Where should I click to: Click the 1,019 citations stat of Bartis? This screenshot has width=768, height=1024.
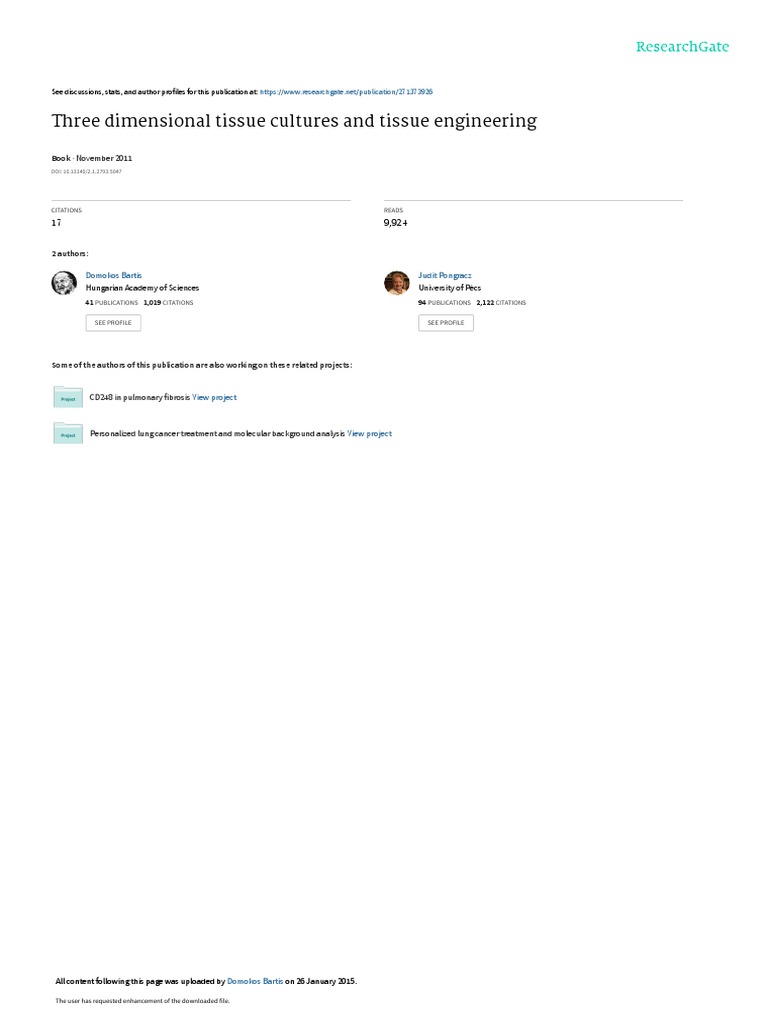(168, 303)
